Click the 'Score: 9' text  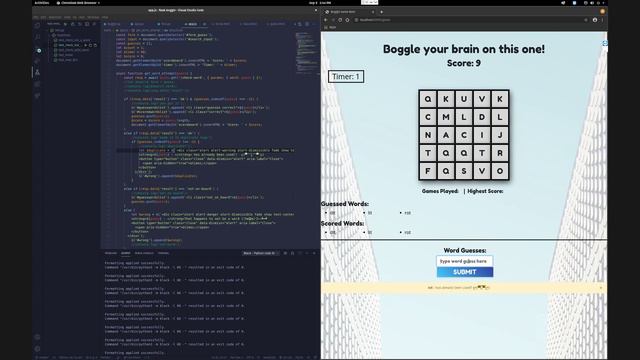(x=464, y=63)
